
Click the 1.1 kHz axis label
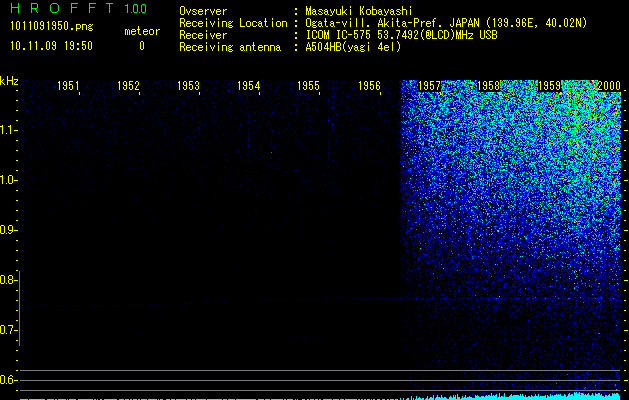point(7,130)
